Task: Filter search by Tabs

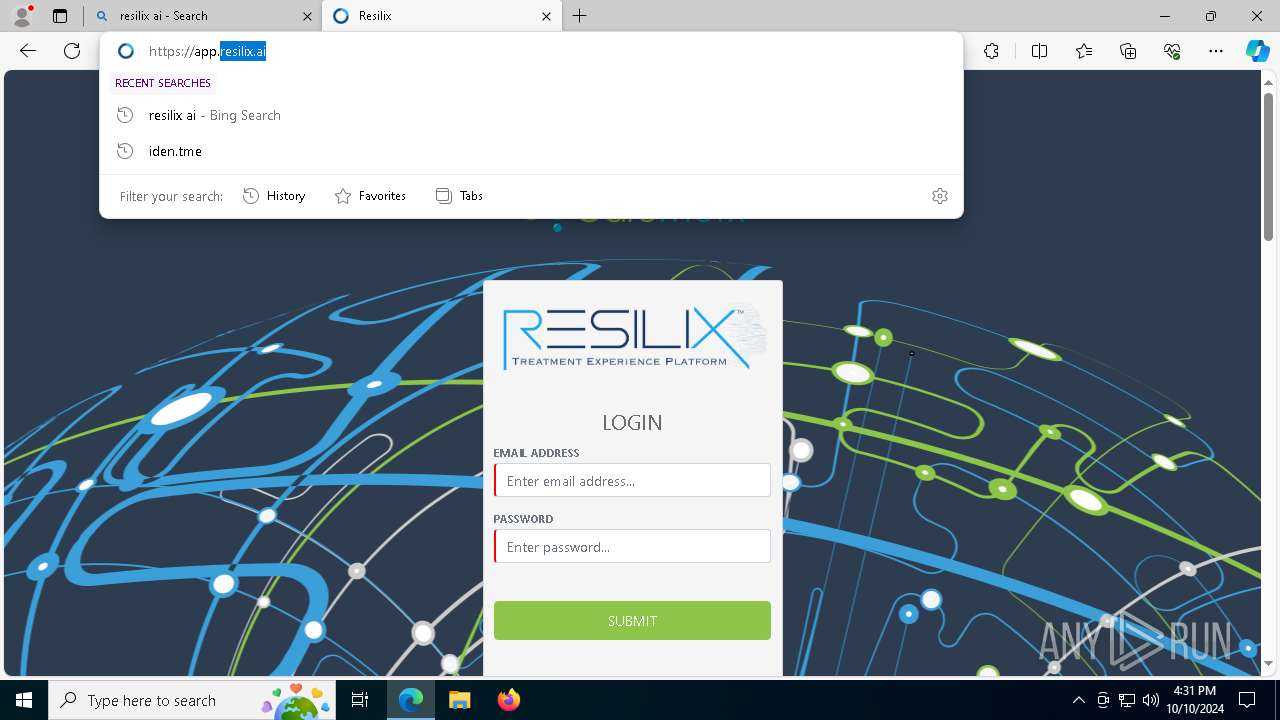Action: click(459, 196)
